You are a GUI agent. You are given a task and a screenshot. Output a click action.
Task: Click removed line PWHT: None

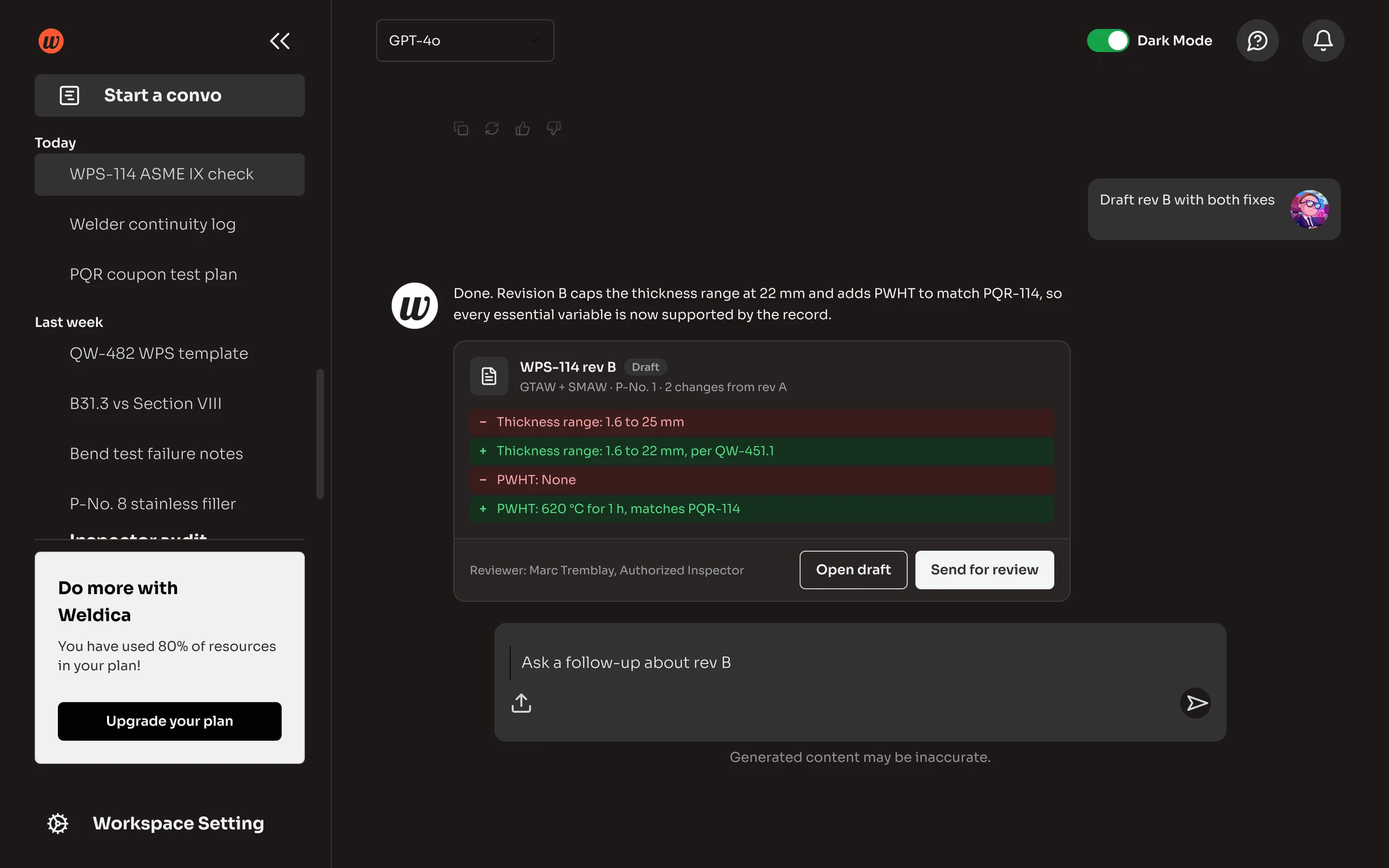pos(762,480)
